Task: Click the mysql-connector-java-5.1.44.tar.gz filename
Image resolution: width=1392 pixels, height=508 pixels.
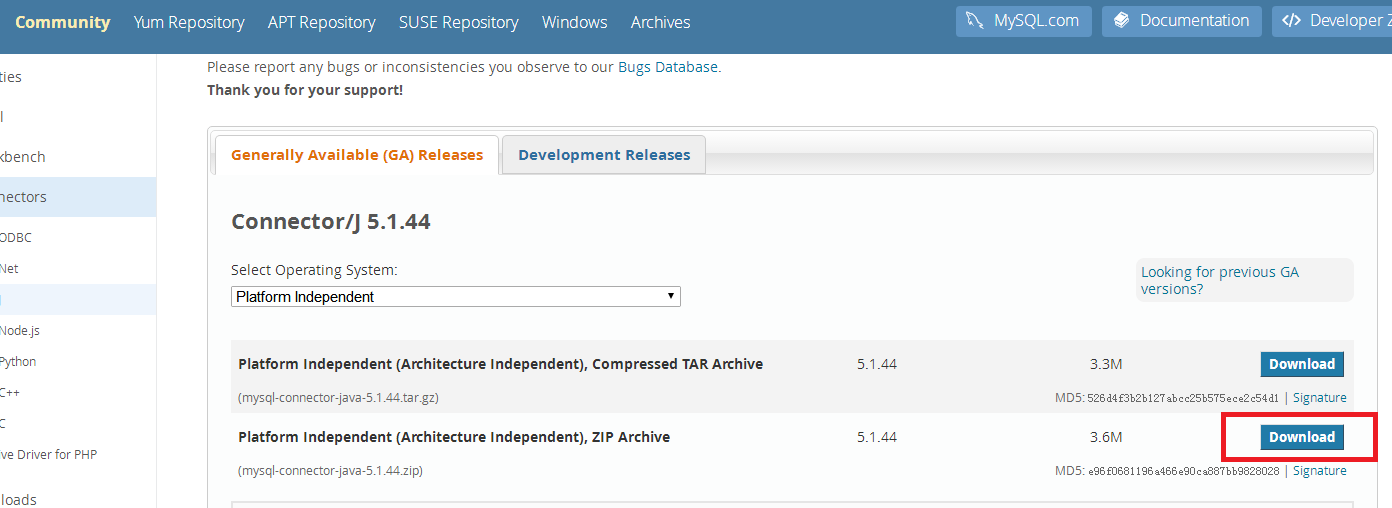Action: 338,398
